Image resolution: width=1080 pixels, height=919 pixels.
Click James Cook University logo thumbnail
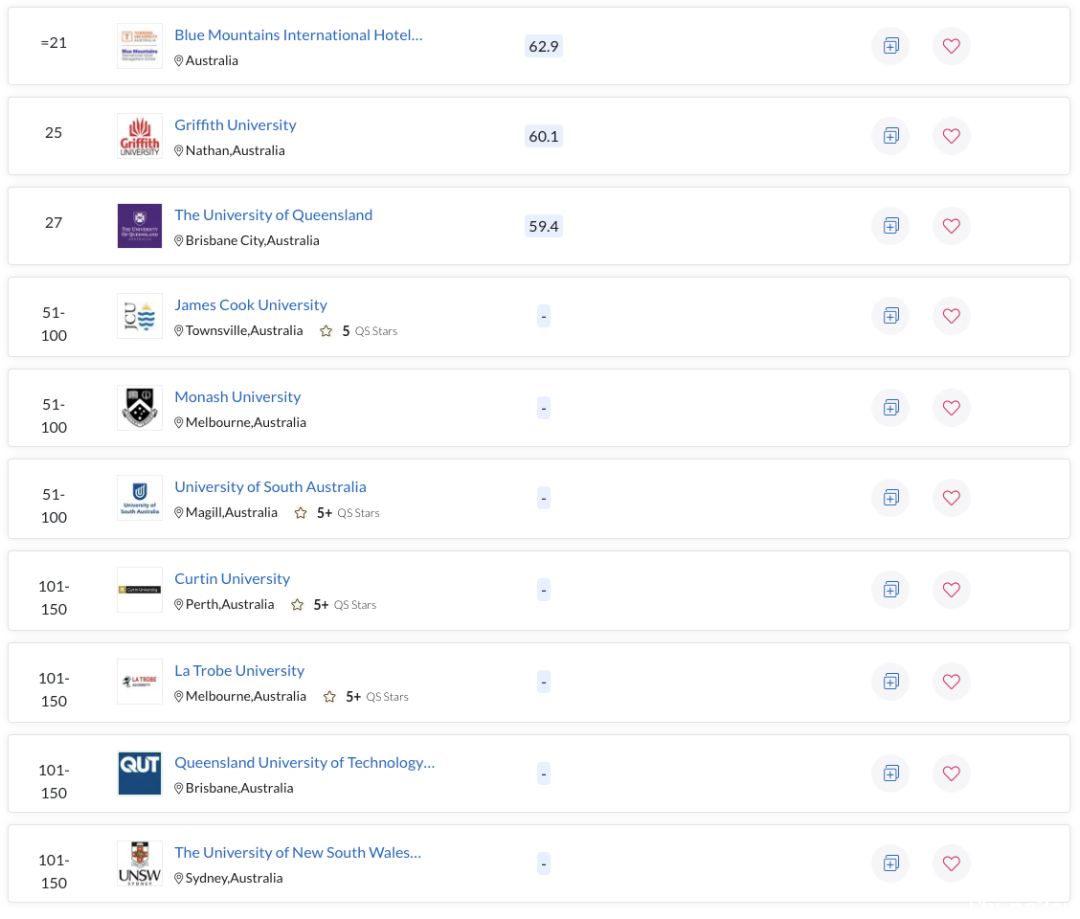coord(139,316)
